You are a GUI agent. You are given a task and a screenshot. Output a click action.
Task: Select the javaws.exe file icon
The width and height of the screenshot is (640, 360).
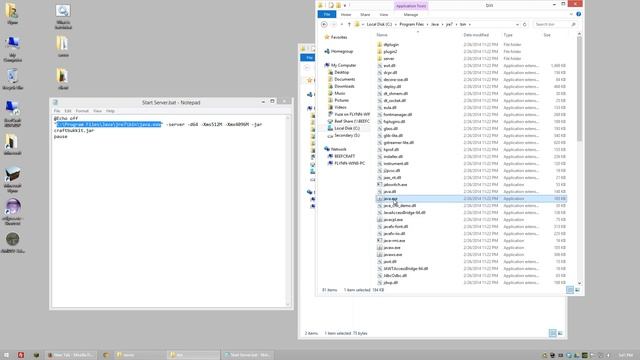pos(380,255)
